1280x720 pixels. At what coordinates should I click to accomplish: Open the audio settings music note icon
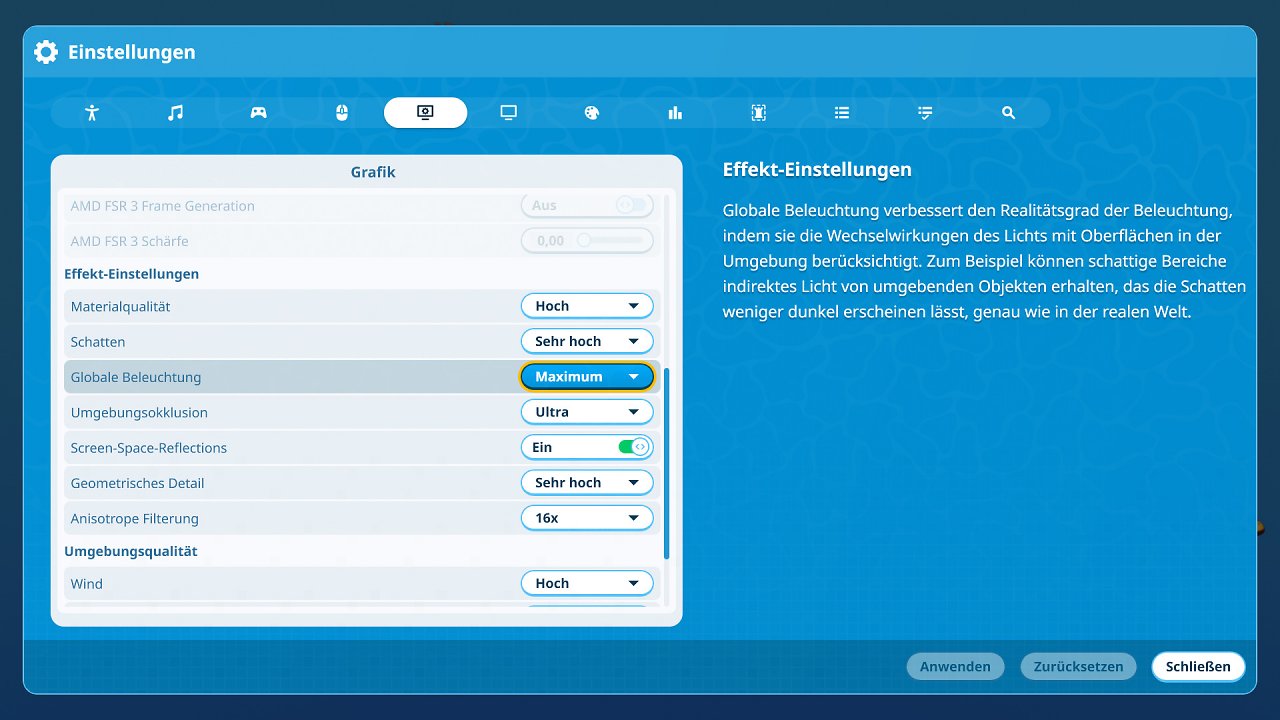[x=175, y=113]
